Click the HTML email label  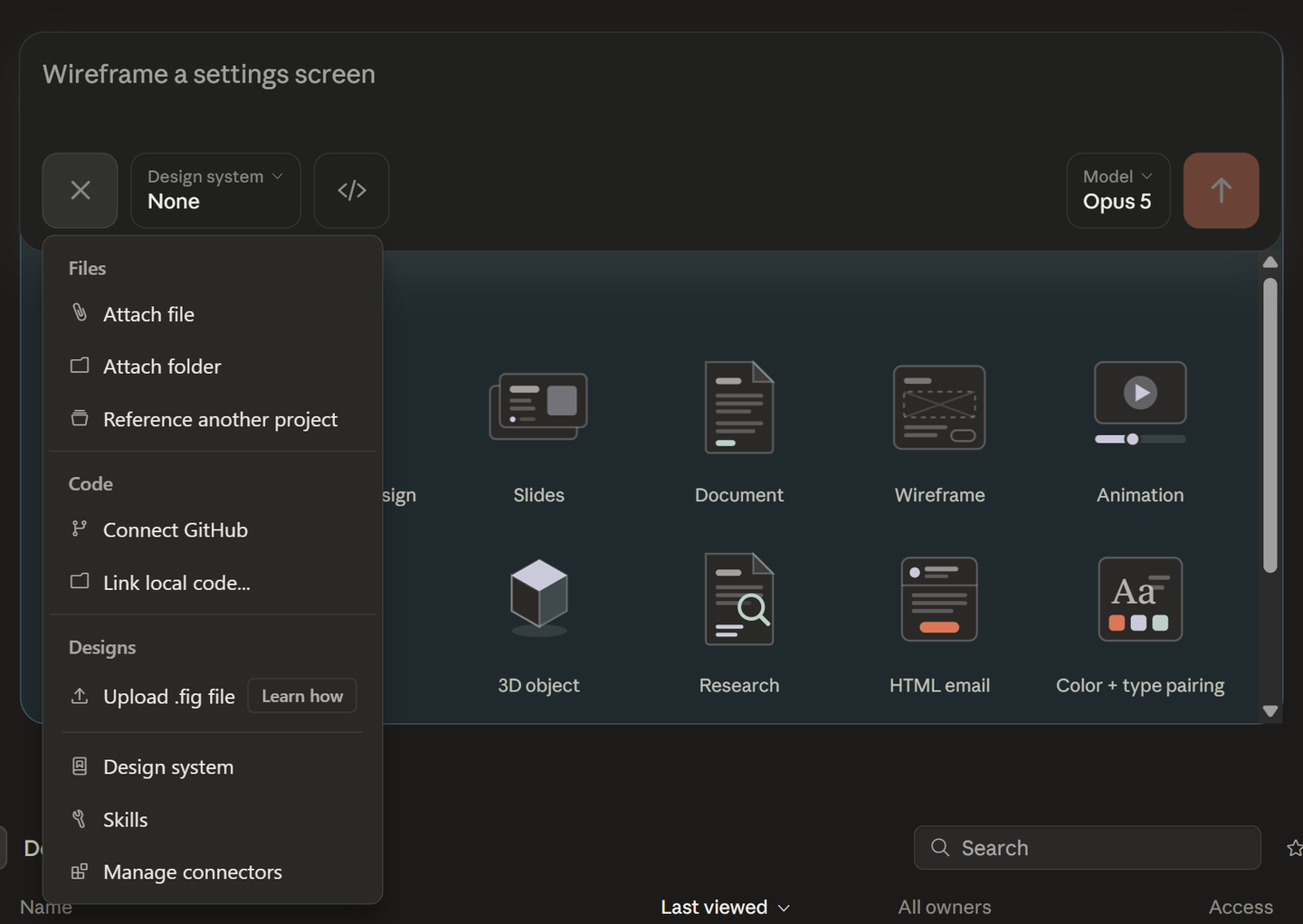tap(939, 685)
